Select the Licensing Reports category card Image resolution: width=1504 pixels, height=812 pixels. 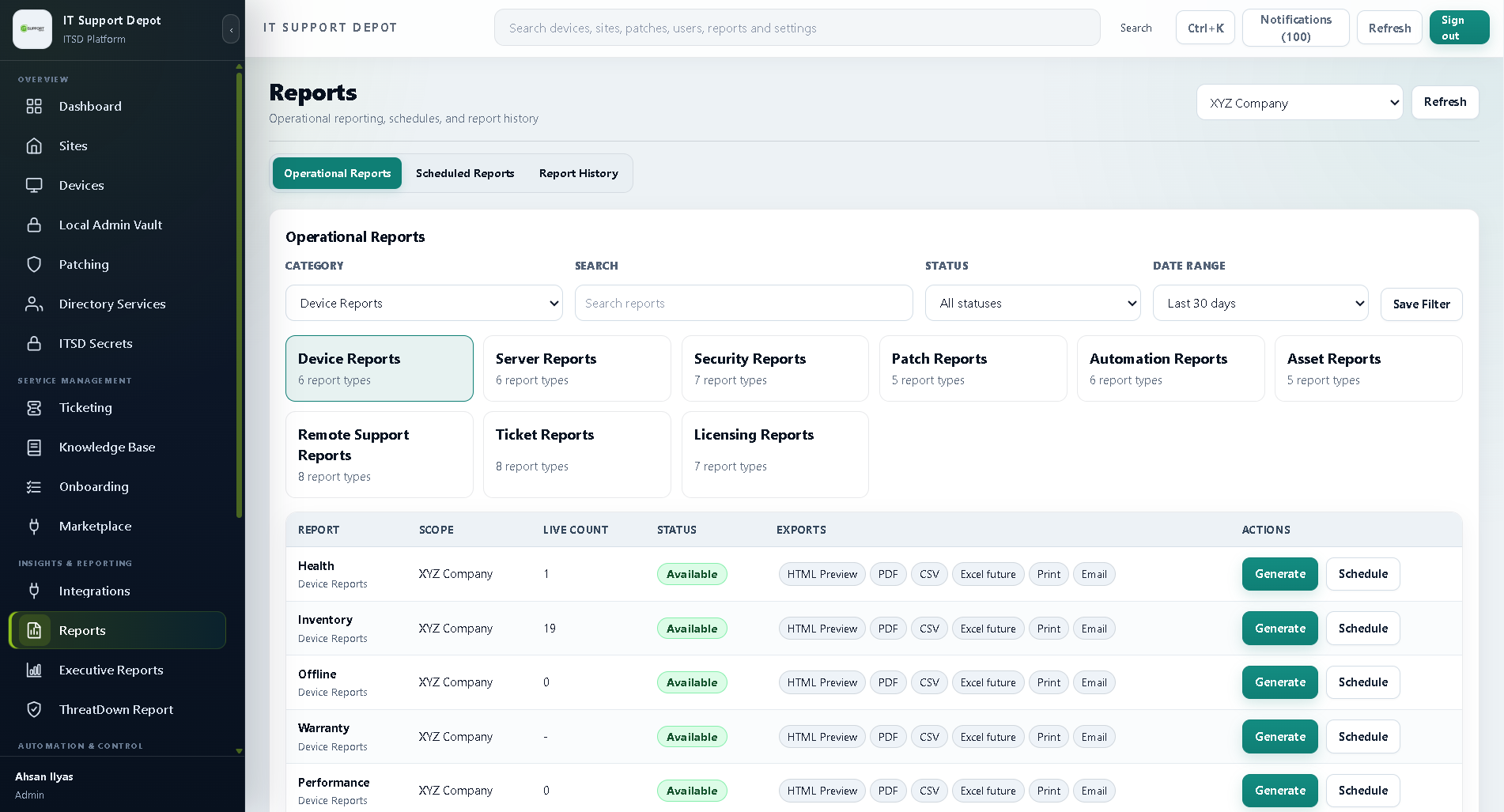point(775,455)
